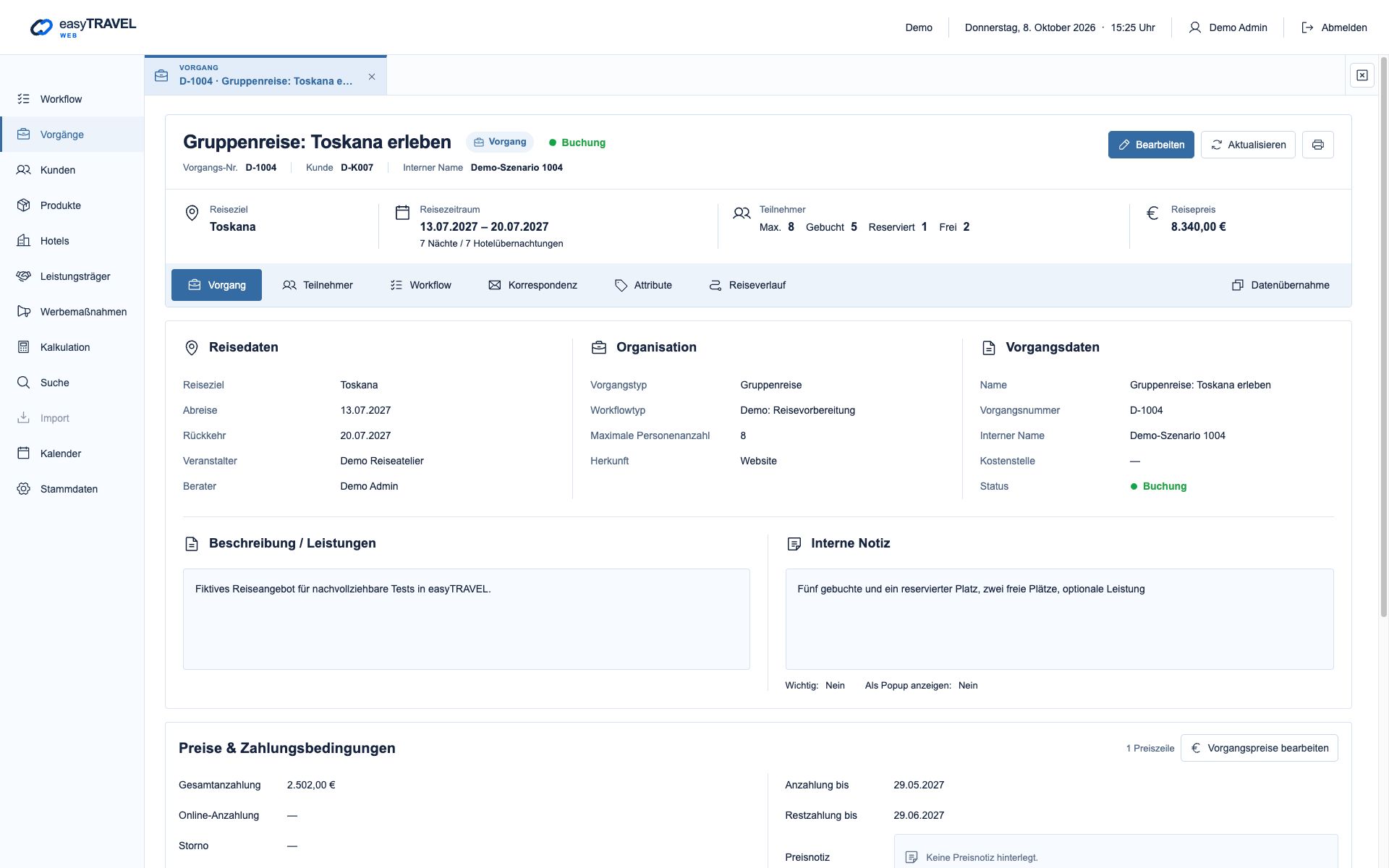This screenshot has height=868, width=1389.
Task: Click the Import sidebar entry
Action: [x=72, y=418]
